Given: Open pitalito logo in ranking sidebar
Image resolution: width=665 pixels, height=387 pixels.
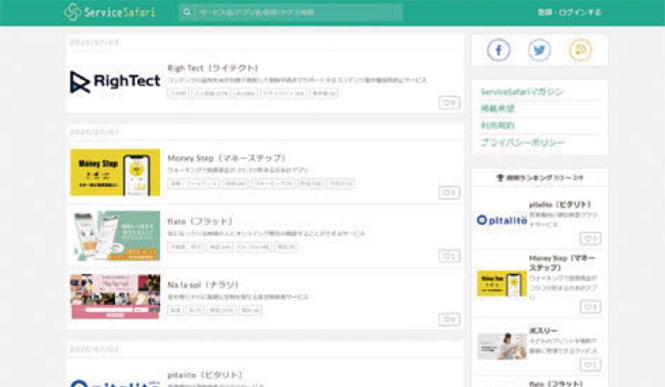Looking at the screenshot, I should tap(502, 220).
